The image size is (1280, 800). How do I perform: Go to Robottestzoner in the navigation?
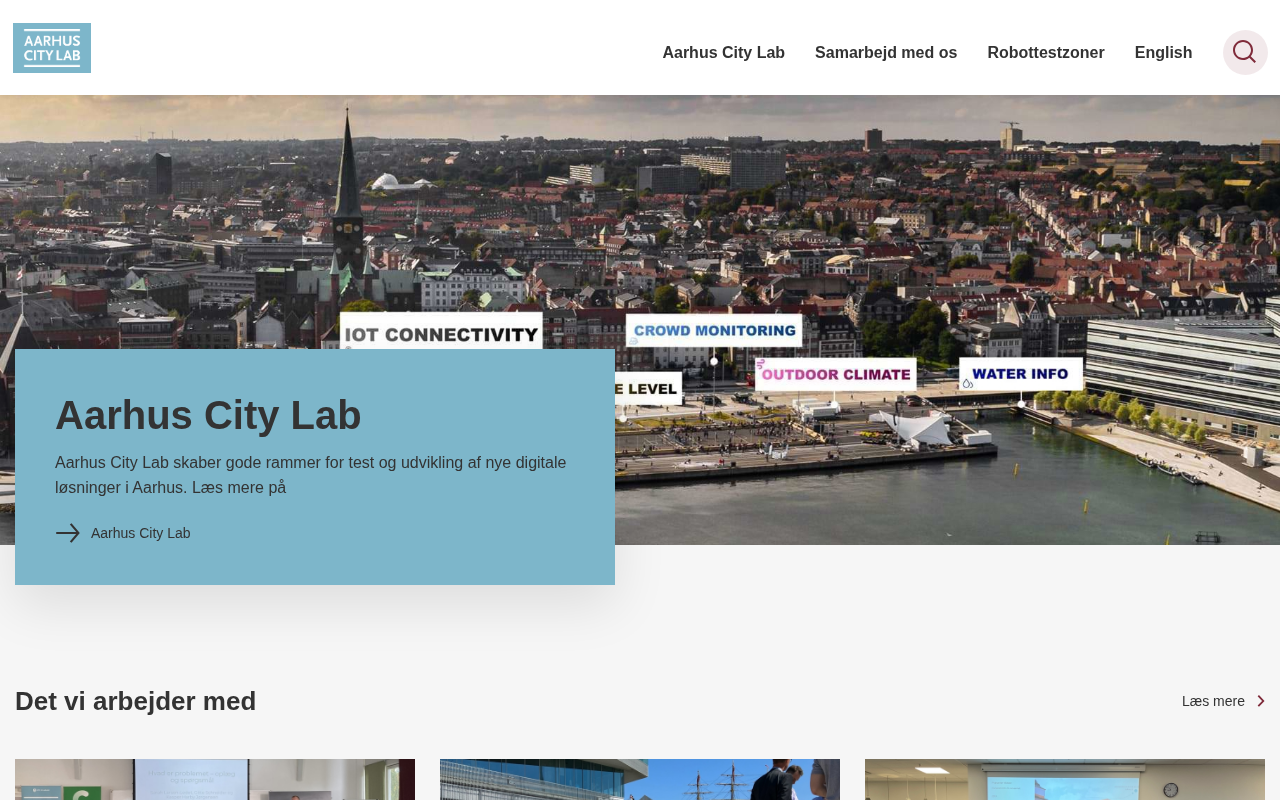tap(1045, 53)
